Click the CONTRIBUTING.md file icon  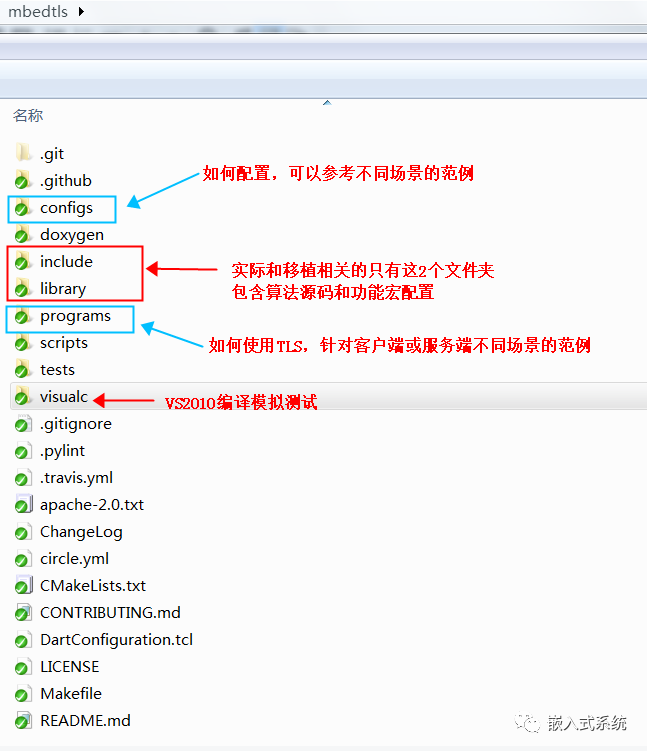(x=23, y=613)
